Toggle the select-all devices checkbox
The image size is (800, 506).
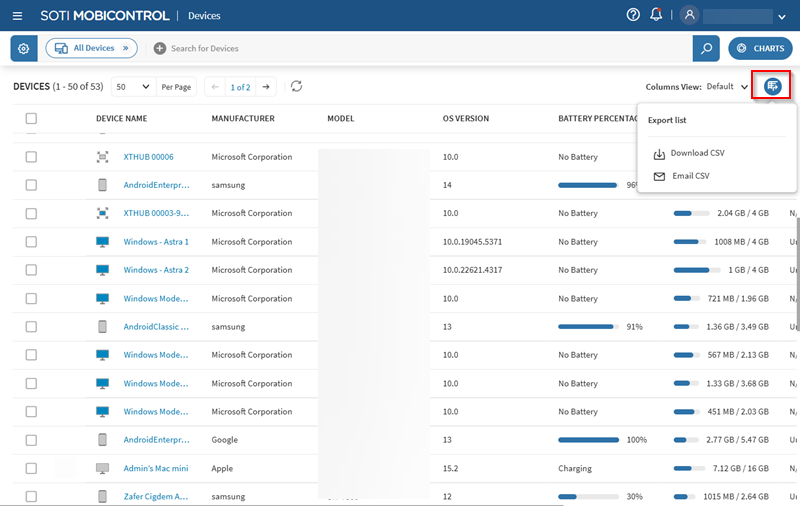point(31,118)
